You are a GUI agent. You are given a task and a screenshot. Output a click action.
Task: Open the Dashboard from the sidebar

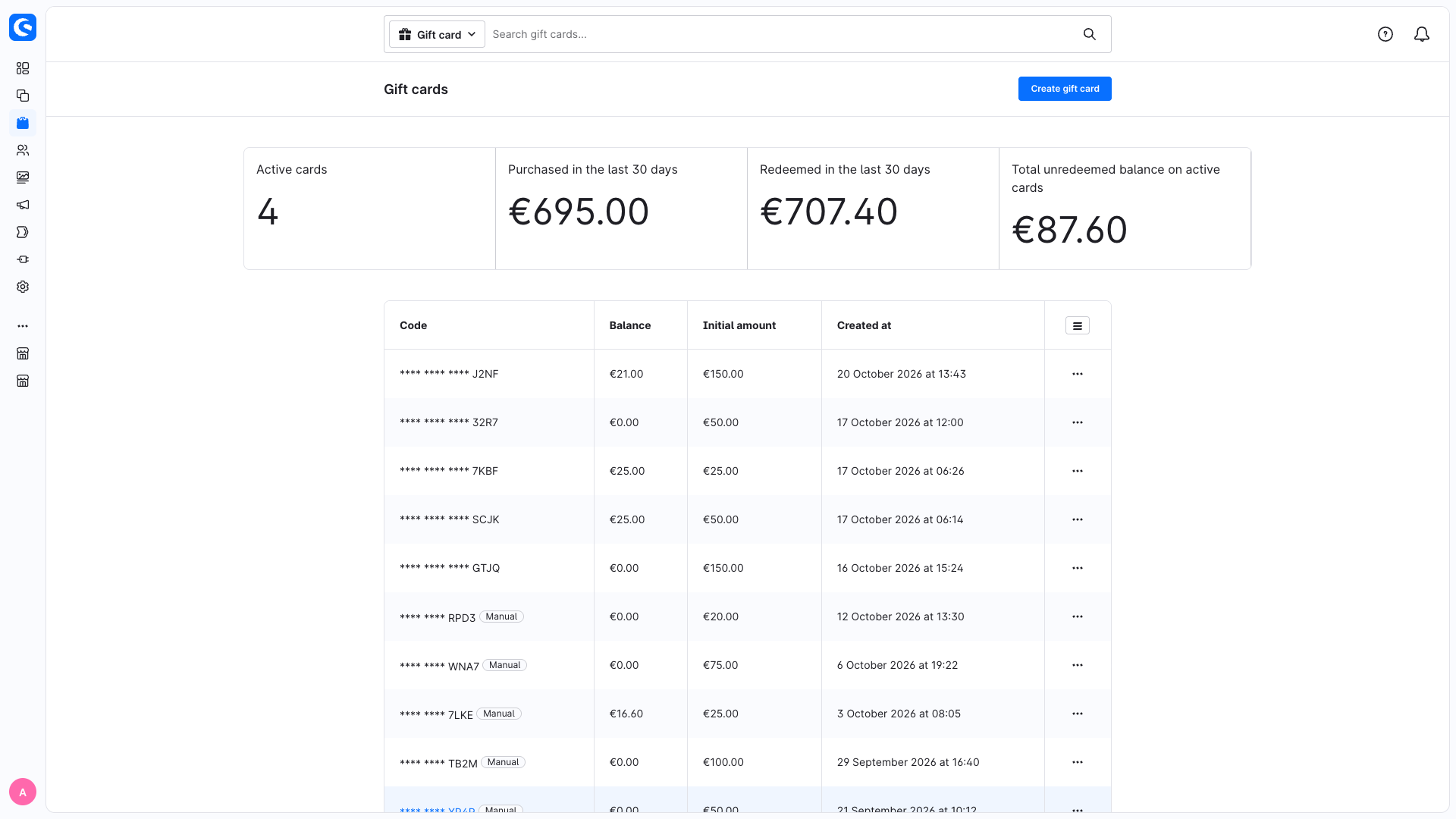(23, 68)
